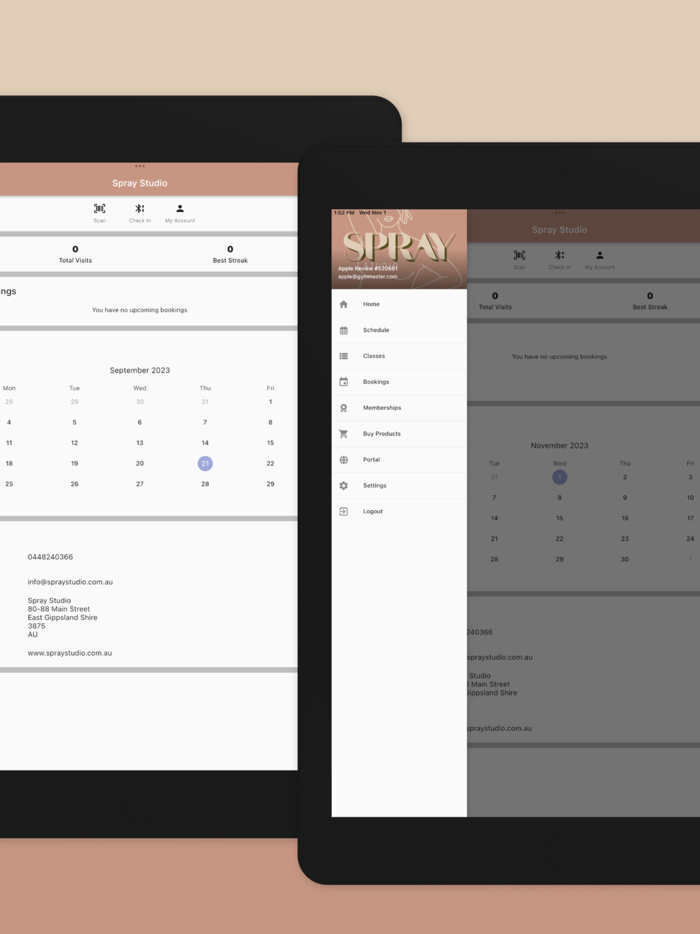Click the Memberships badge icon in side menu
This screenshot has width=700, height=934.
(x=344, y=408)
